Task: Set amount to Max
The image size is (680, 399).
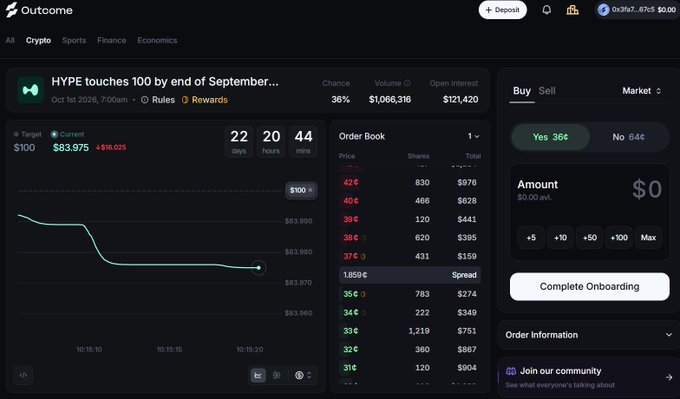Action: pyautogui.click(x=648, y=238)
